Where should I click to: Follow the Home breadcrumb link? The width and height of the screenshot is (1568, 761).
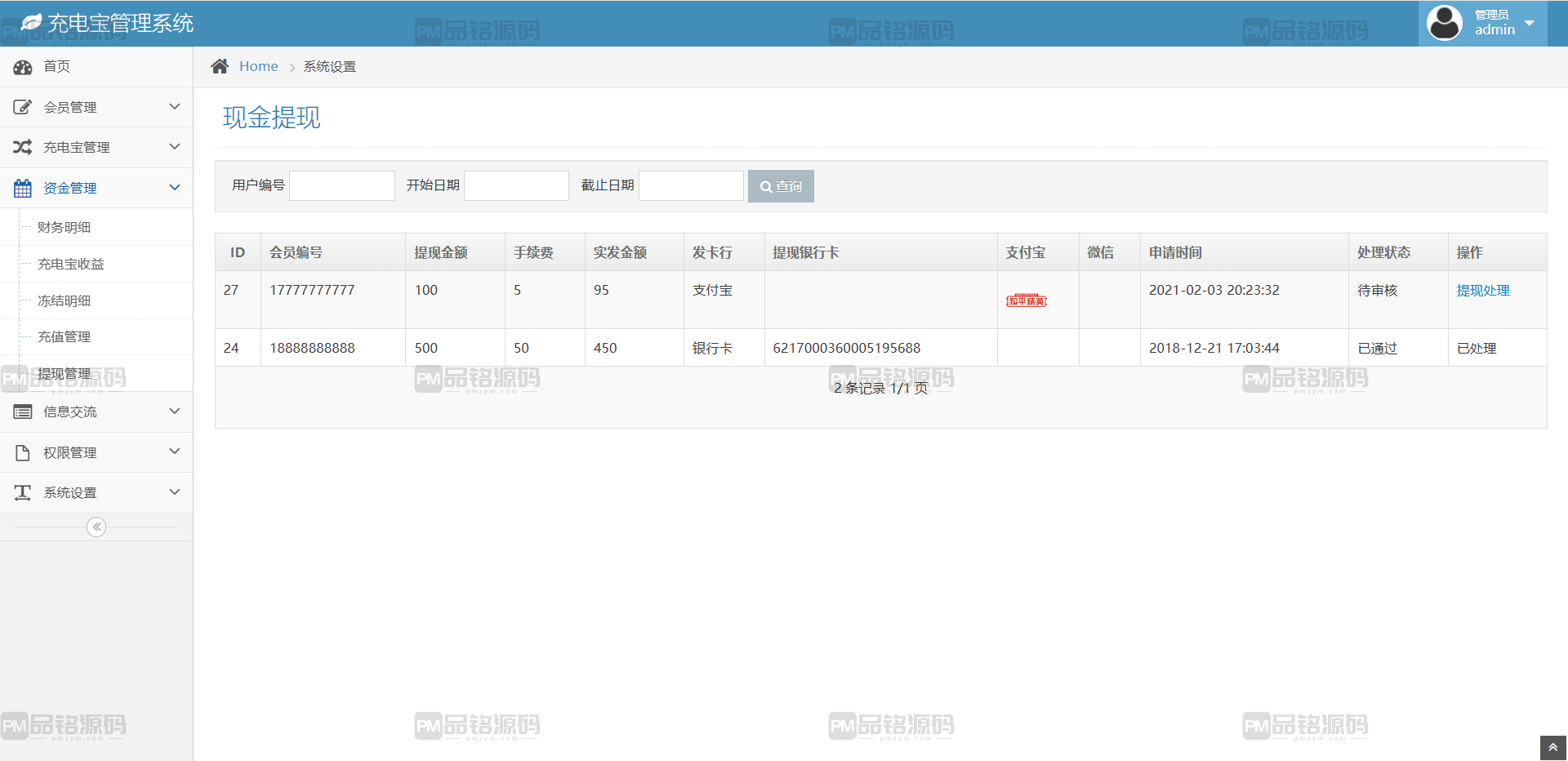tap(258, 66)
